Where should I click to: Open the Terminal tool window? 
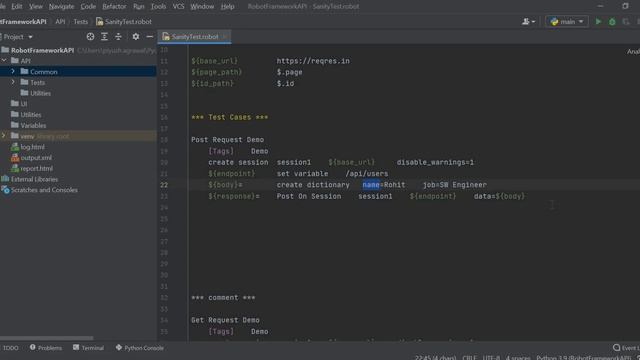pyautogui.click(x=89, y=348)
